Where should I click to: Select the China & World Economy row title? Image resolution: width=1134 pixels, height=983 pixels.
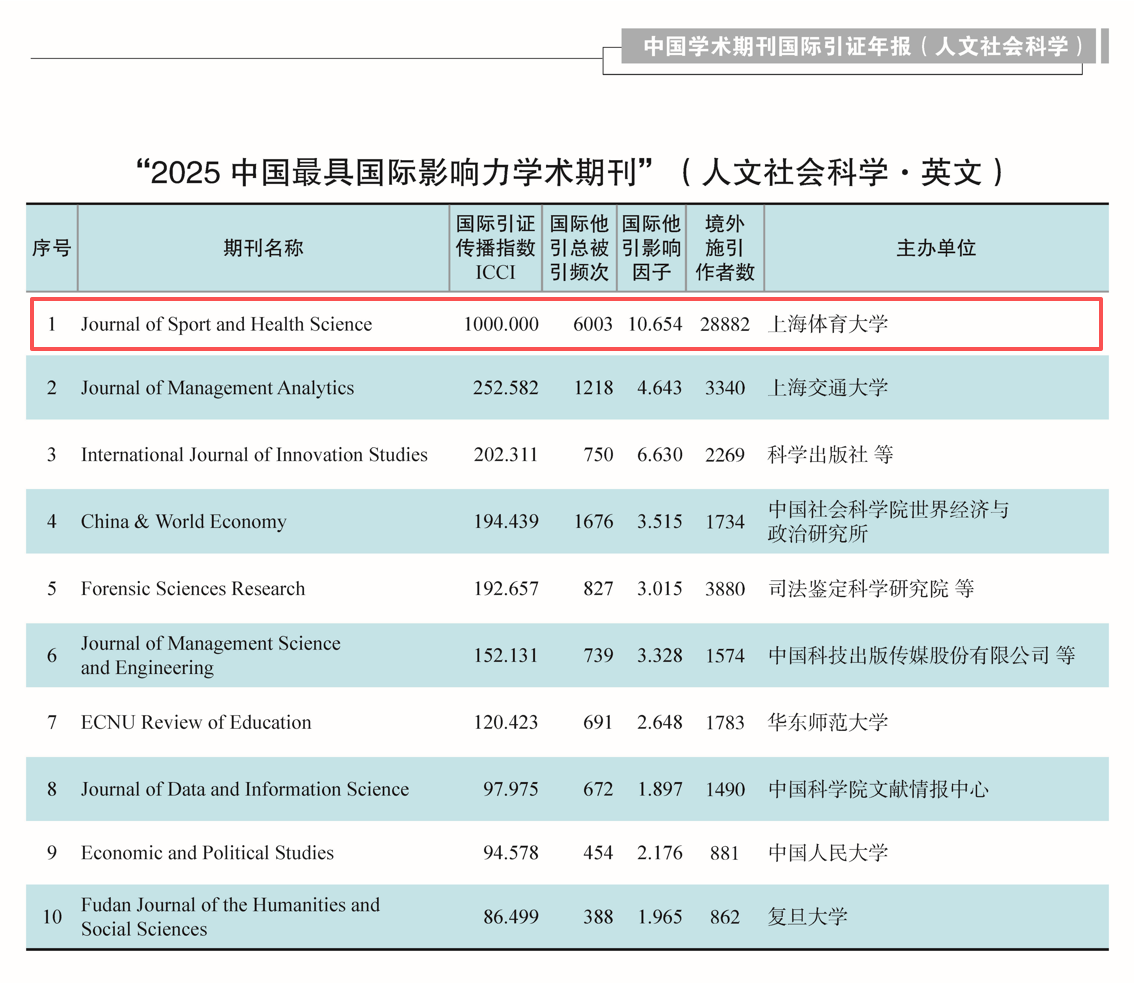click(183, 521)
